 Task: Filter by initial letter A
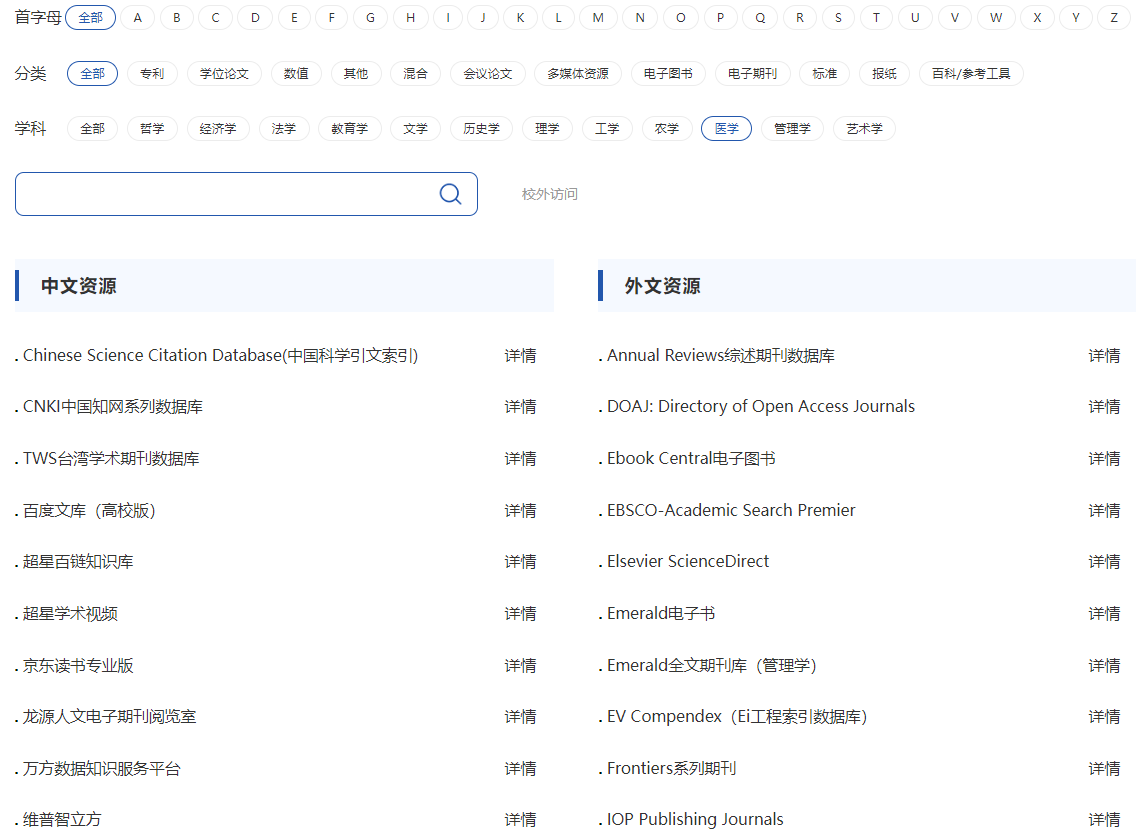tap(137, 17)
